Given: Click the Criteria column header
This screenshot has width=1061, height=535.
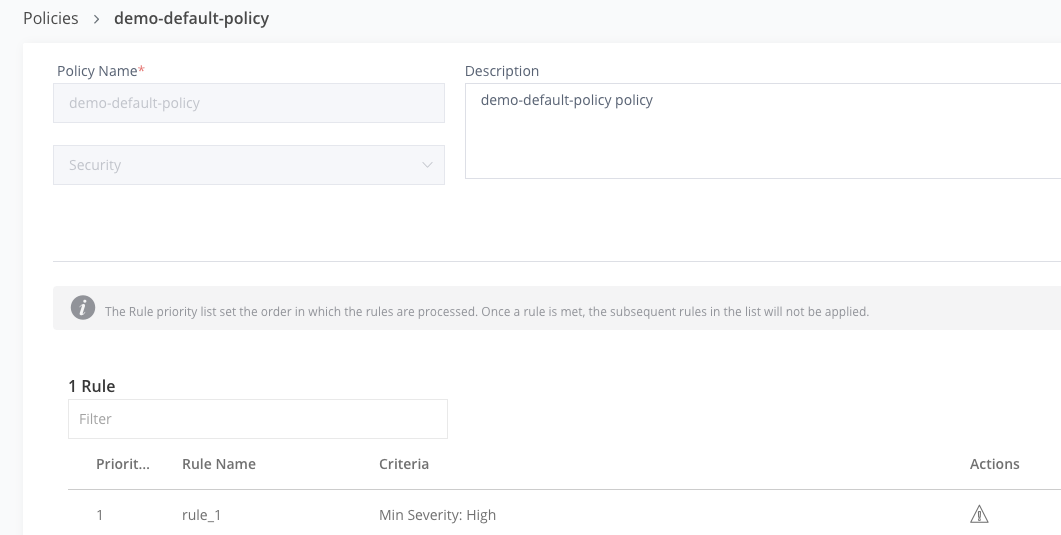Looking at the screenshot, I should pos(404,464).
